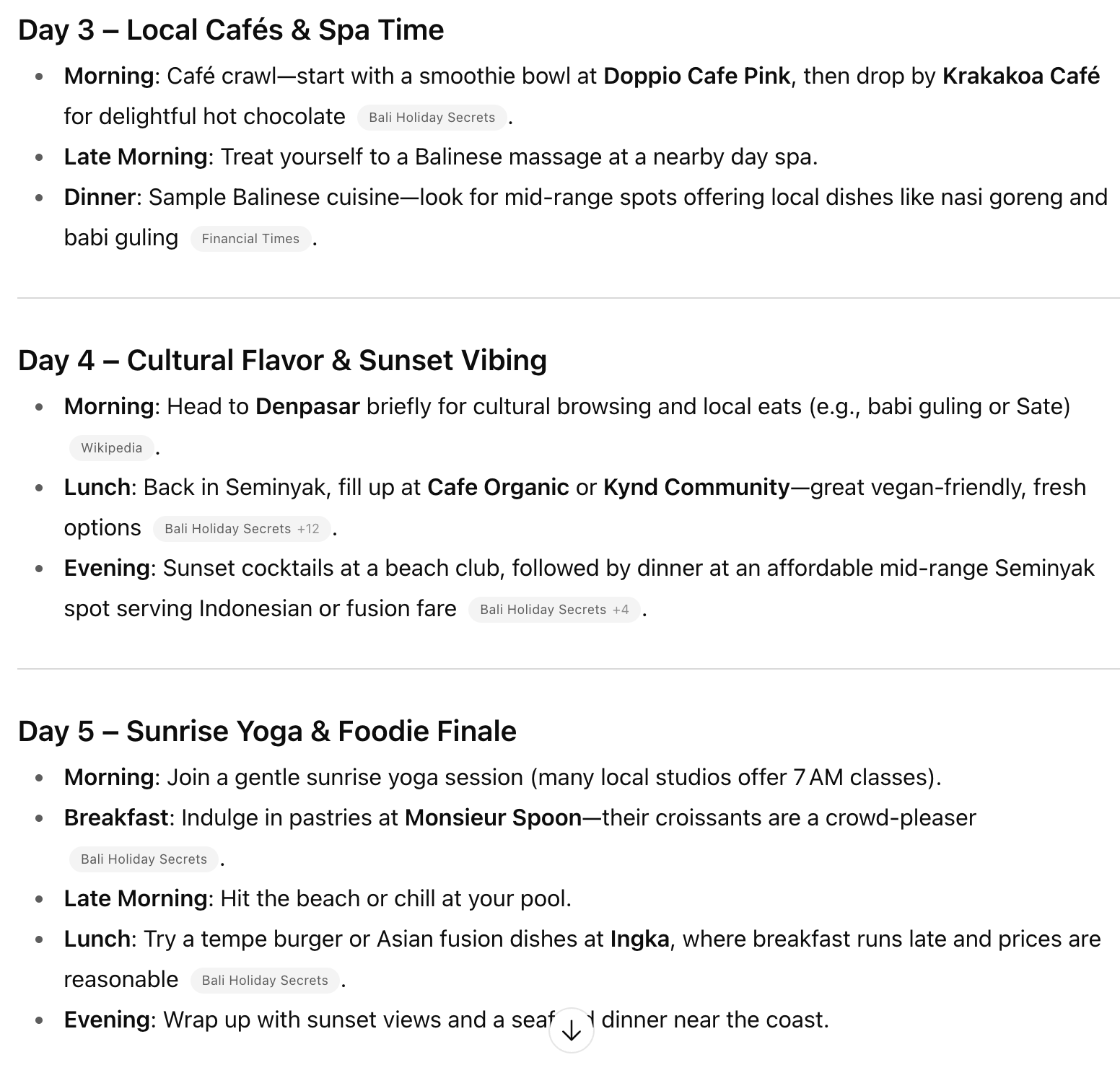Screen dimensions: 1120x1078
Task: Click the bold Denpasar text
Action: click(307, 407)
